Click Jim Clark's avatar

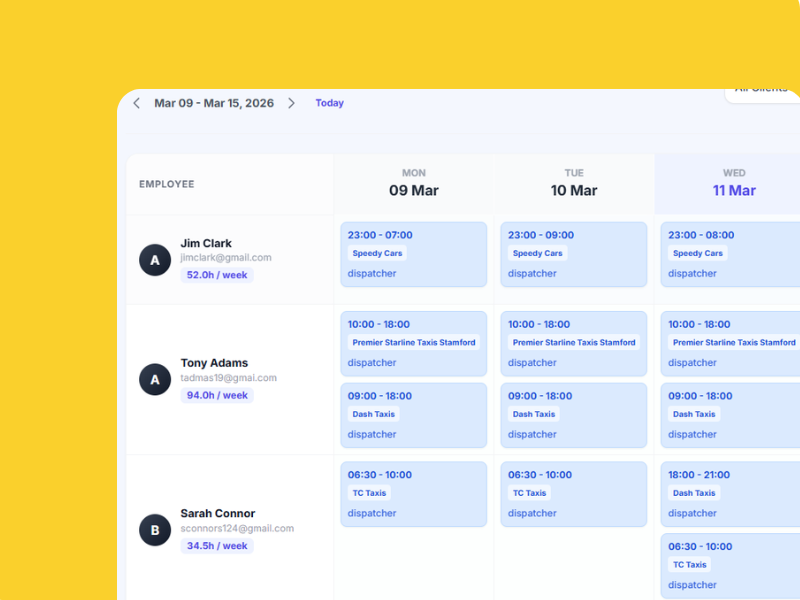[x=155, y=260]
